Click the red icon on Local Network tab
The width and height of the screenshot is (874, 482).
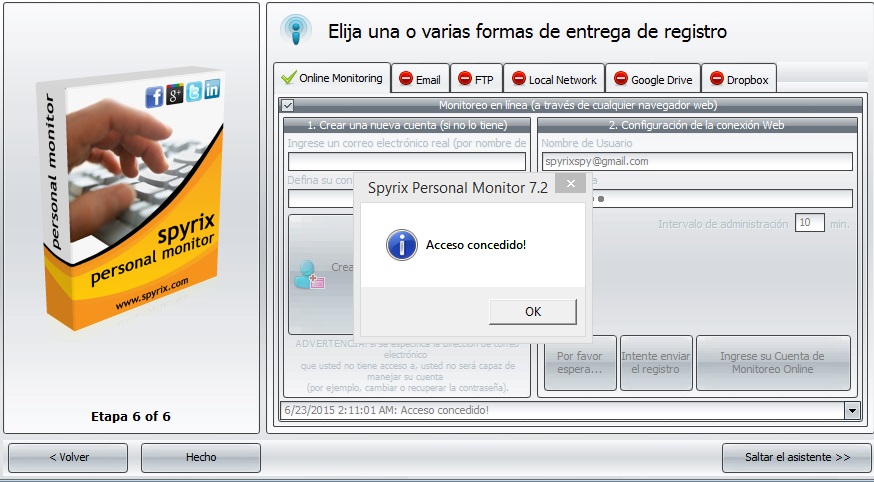click(x=519, y=79)
